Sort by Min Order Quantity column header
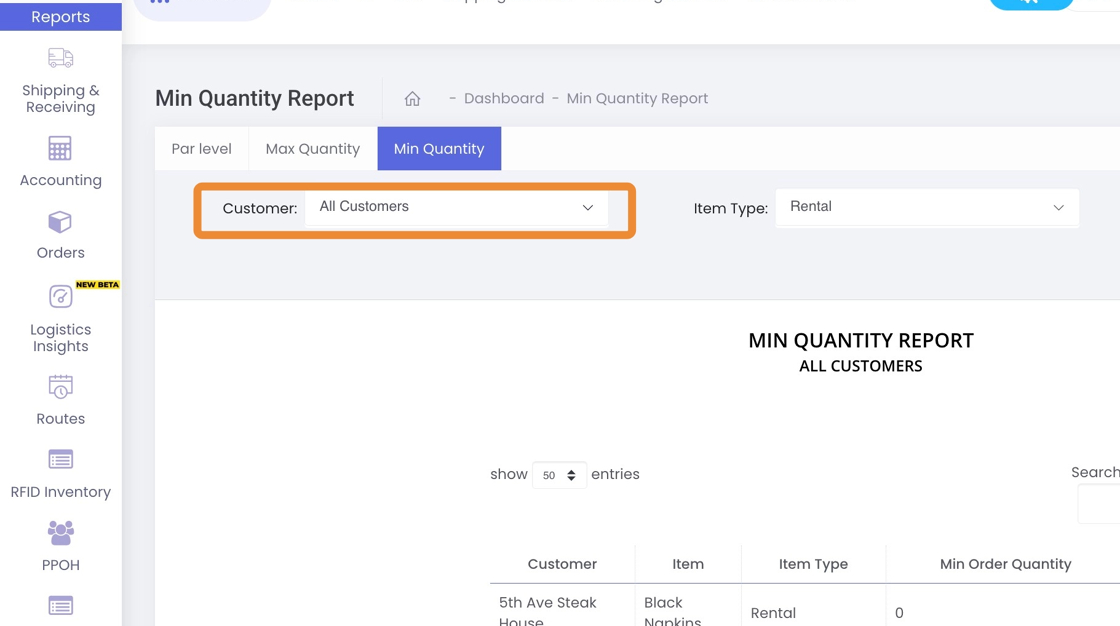Viewport: 1120px width, 626px height. 1005,564
